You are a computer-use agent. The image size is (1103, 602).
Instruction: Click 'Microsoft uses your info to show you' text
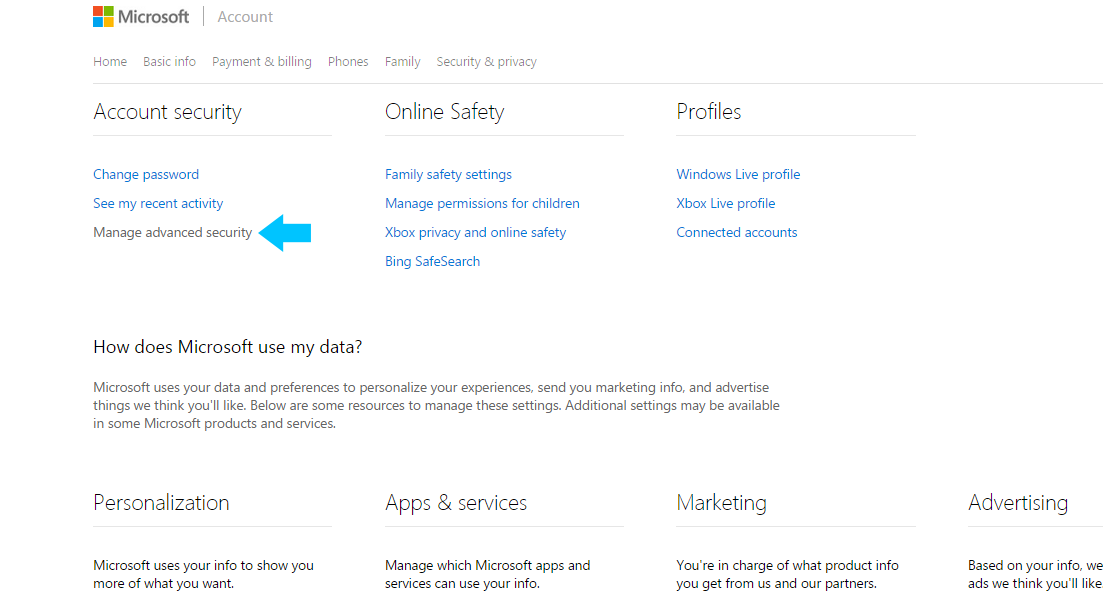click(203, 565)
